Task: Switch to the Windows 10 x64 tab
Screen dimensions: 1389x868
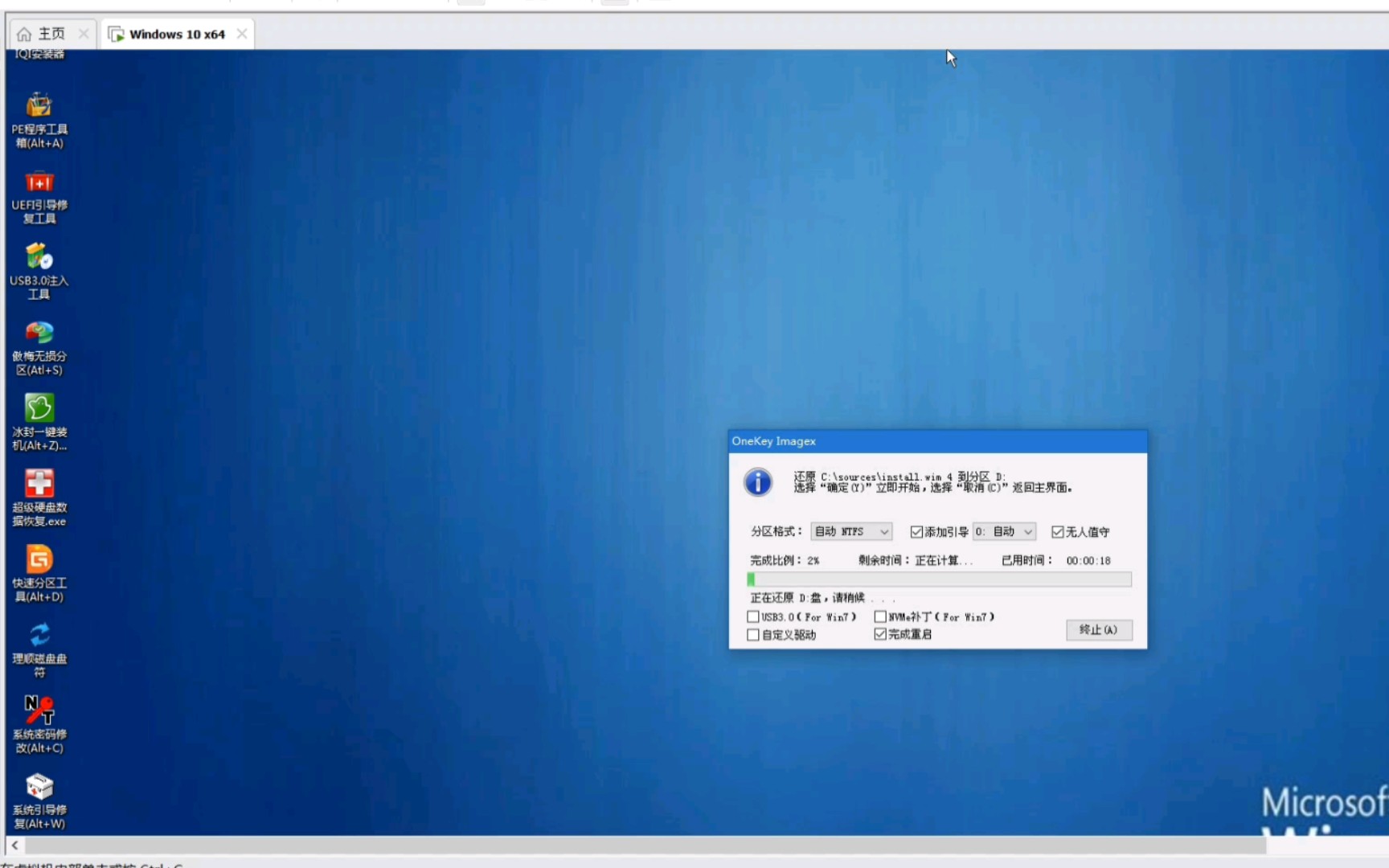Action: click(177, 35)
